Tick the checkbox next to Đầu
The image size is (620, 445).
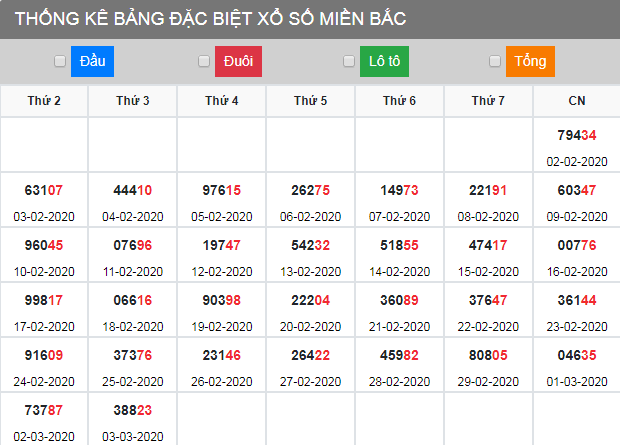point(60,62)
